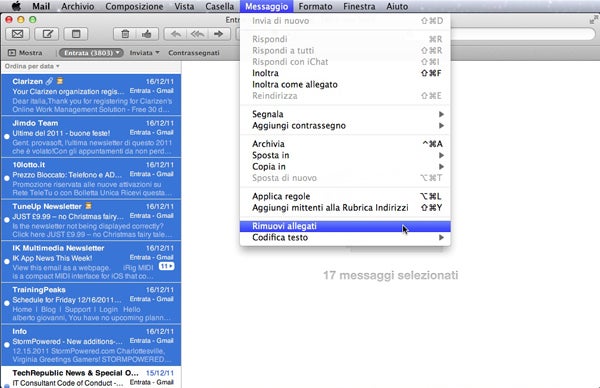Click the Reply arrow icon
This screenshot has width=600, height=388.
click(x=176, y=34)
